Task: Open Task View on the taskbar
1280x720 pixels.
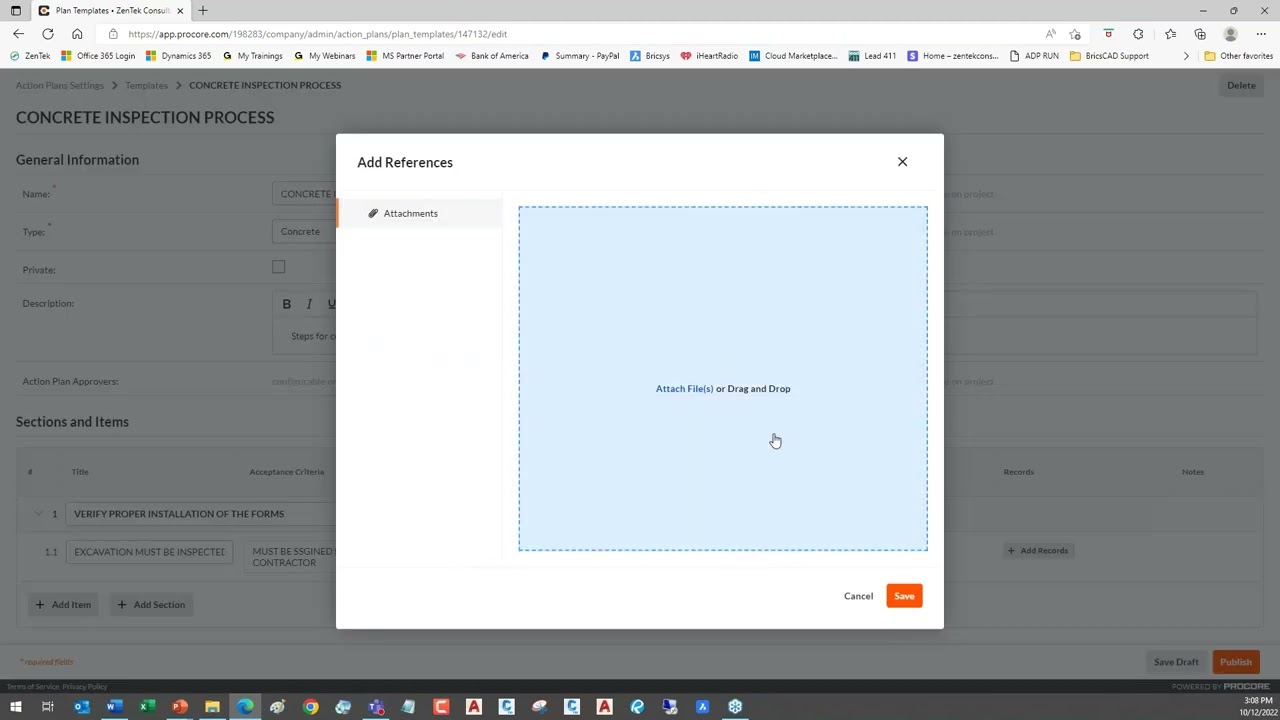Action: pyautogui.click(x=47, y=707)
